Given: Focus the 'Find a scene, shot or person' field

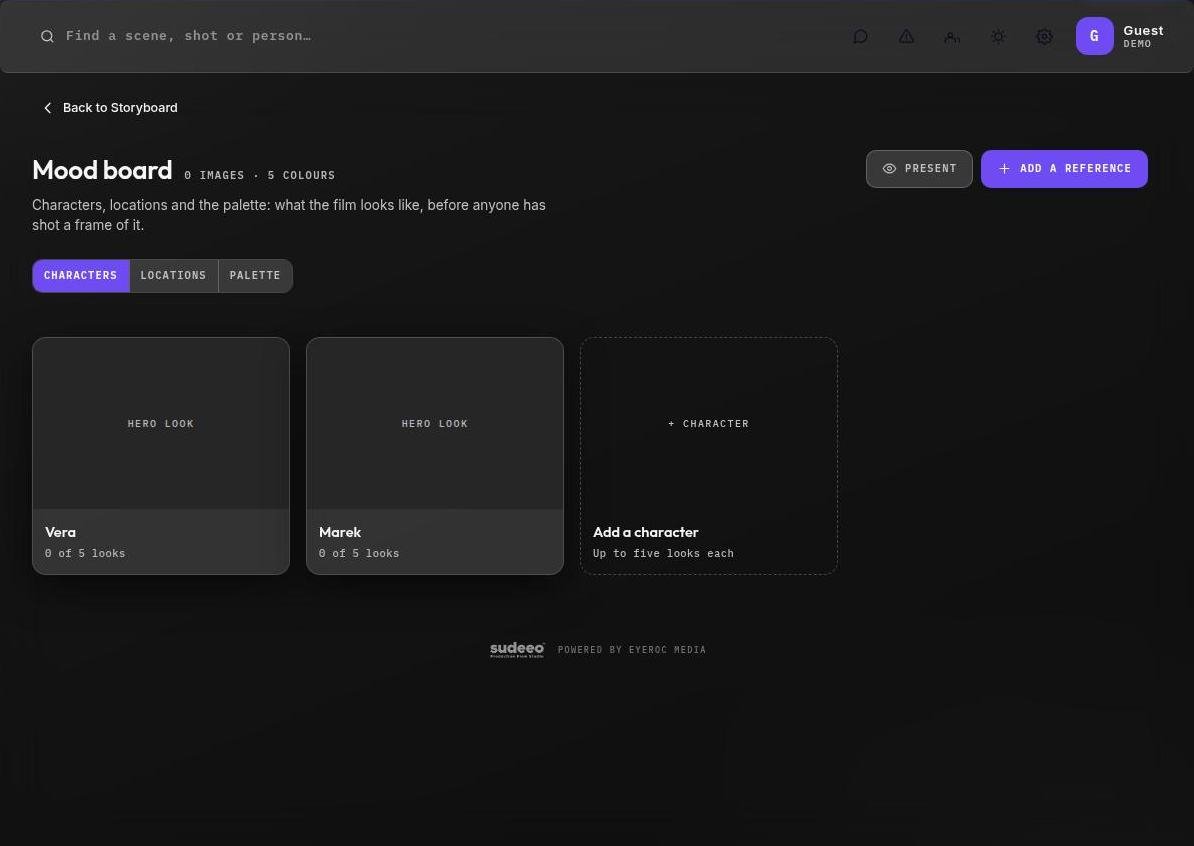Looking at the screenshot, I should [188, 36].
